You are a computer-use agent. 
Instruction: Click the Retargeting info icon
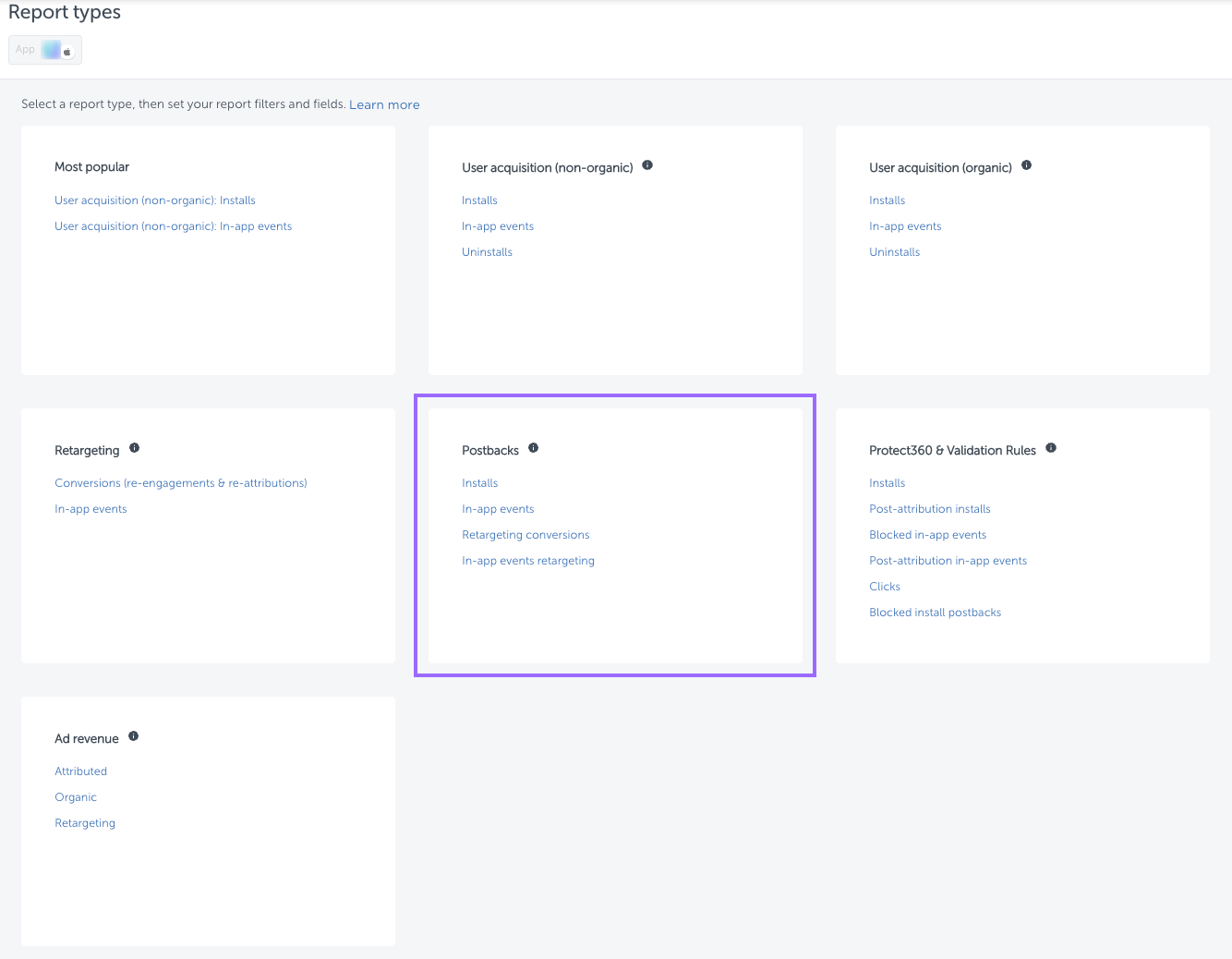[134, 448]
